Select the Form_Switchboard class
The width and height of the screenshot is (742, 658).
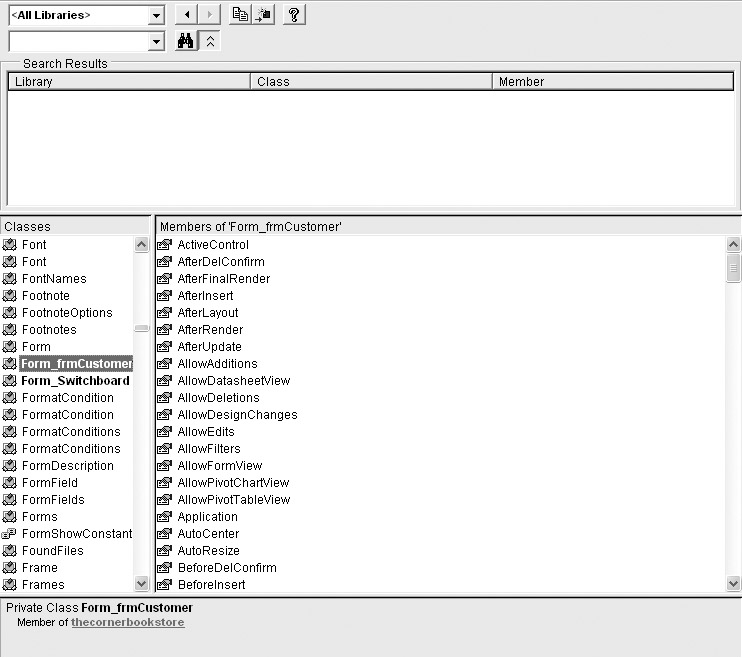75,381
